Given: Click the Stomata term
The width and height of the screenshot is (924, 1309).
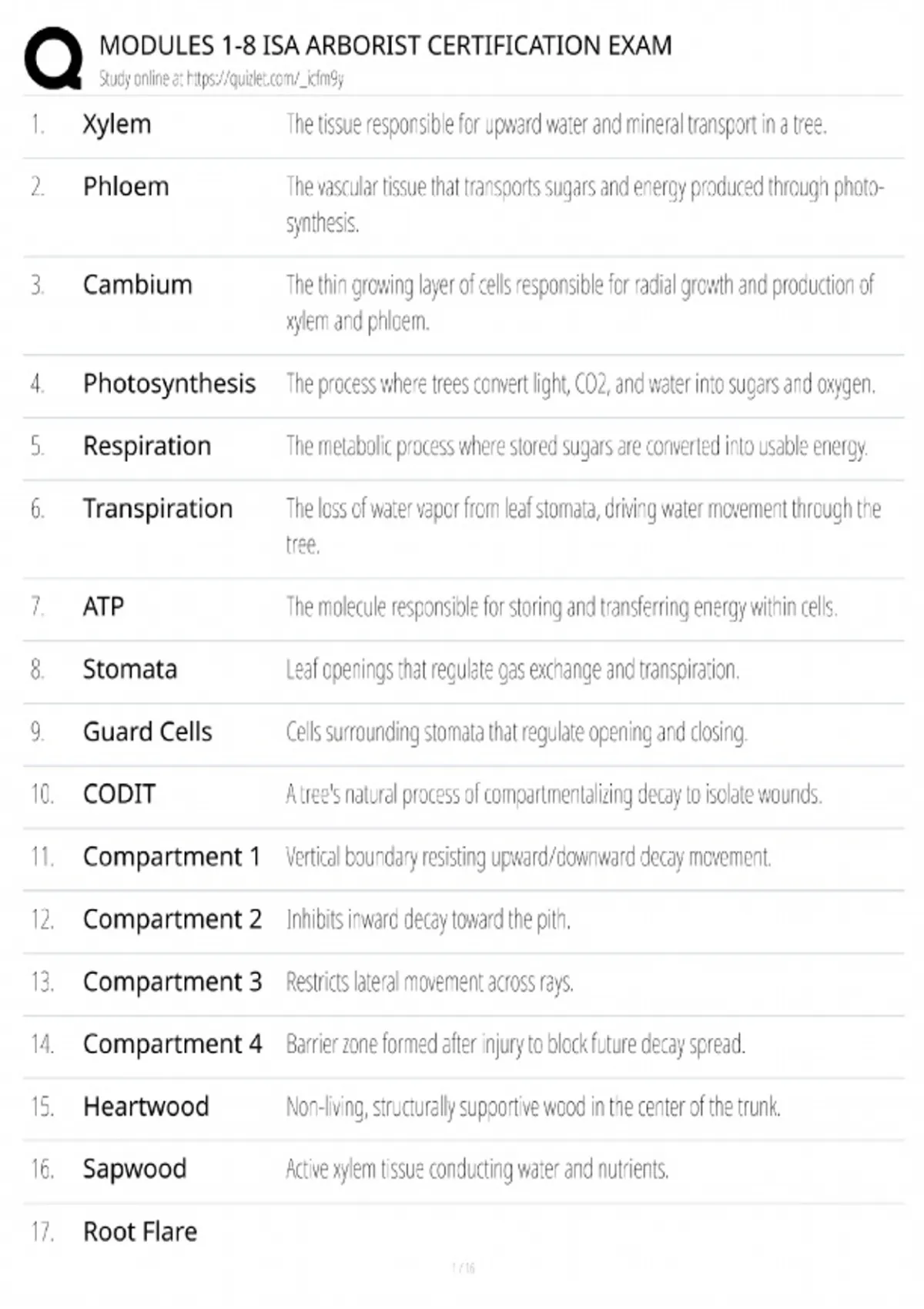Looking at the screenshot, I should click(x=129, y=669).
